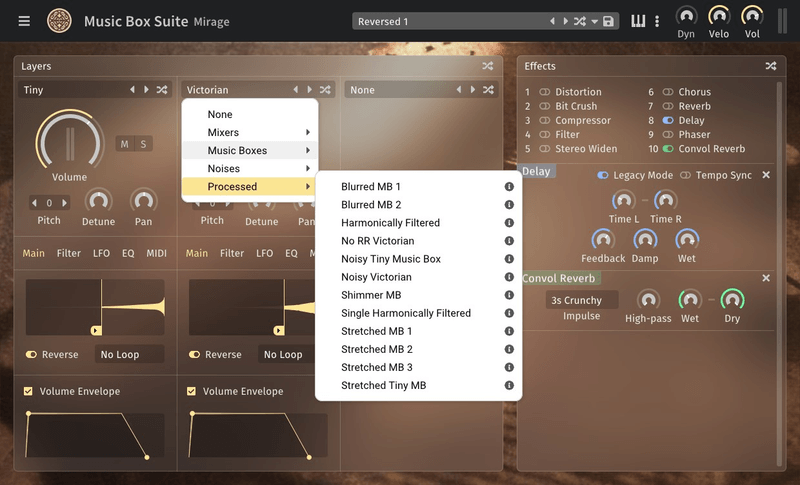Viewport: 800px width, 485px height.
Task: Enable the Chorus effect
Action: [x=668, y=92]
